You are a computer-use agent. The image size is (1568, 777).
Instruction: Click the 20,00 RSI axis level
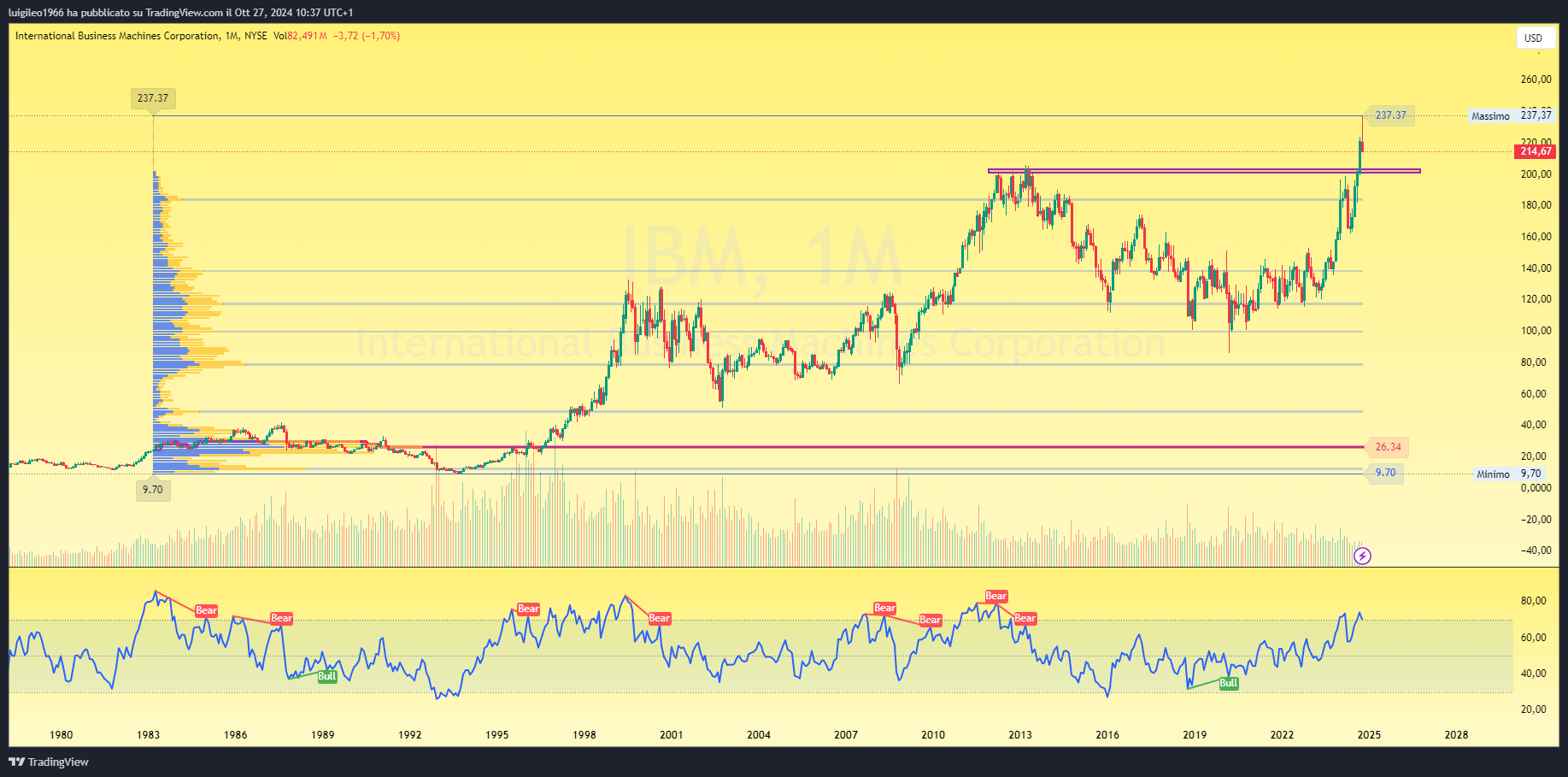click(x=1533, y=709)
